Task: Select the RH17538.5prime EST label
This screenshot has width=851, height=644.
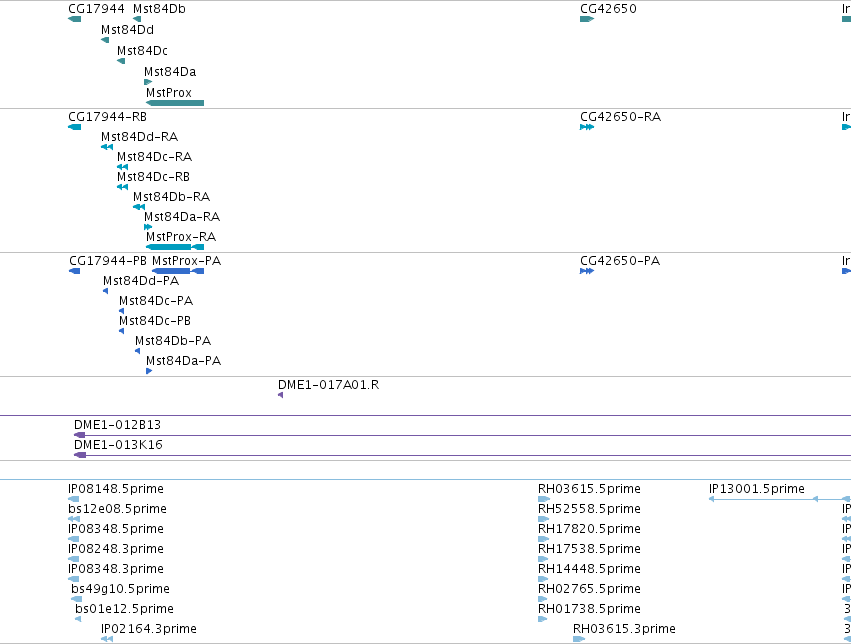Action: (x=589, y=549)
